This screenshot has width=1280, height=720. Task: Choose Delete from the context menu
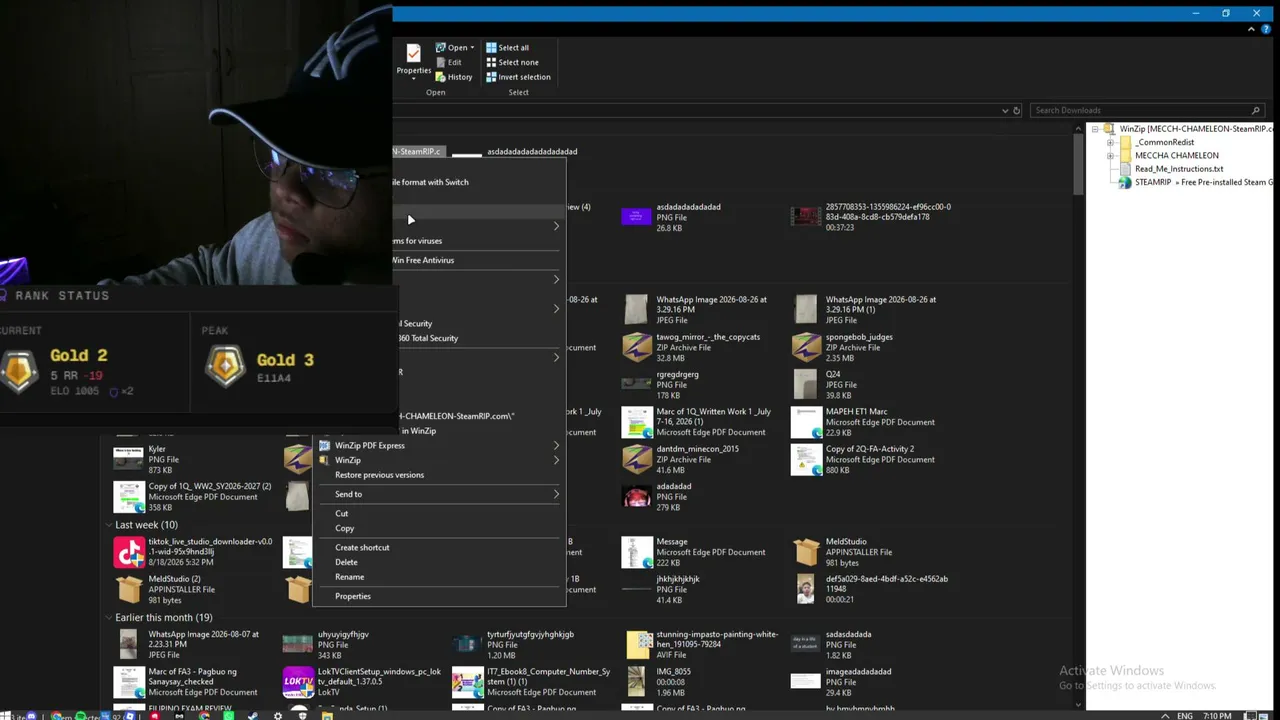coord(440,562)
